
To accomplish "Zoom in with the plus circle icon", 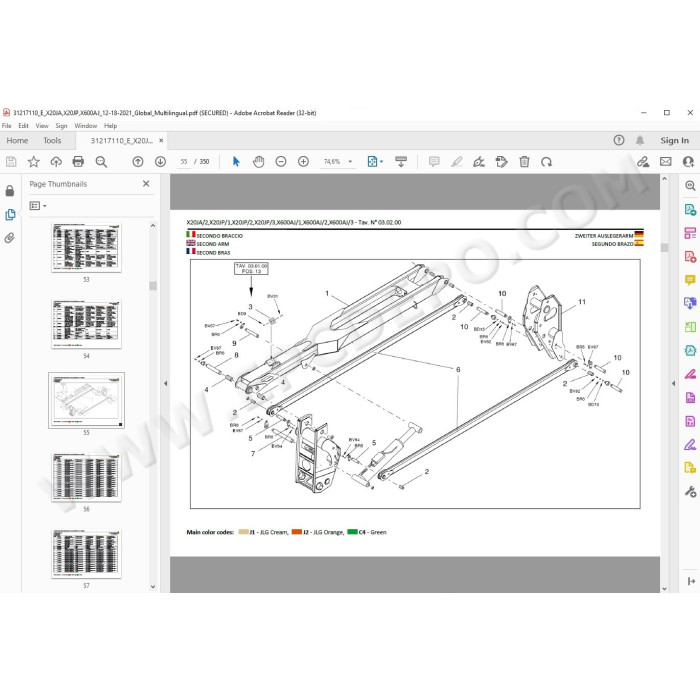I will (x=303, y=162).
